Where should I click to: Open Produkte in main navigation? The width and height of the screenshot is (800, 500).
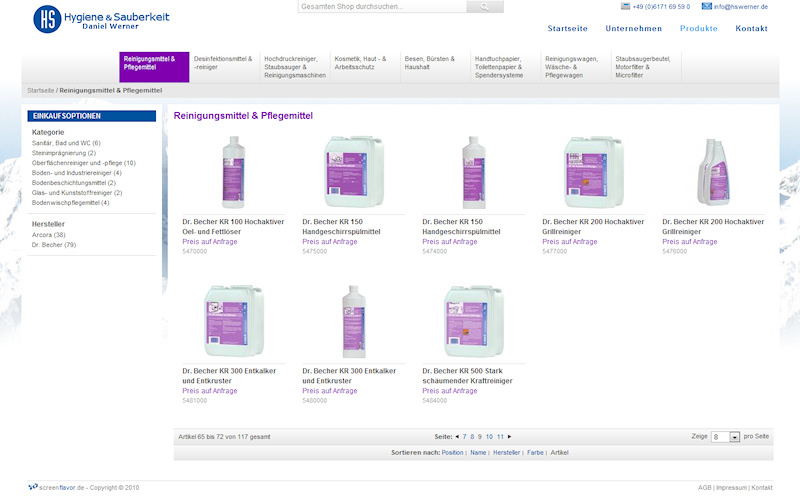coord(698,29)
